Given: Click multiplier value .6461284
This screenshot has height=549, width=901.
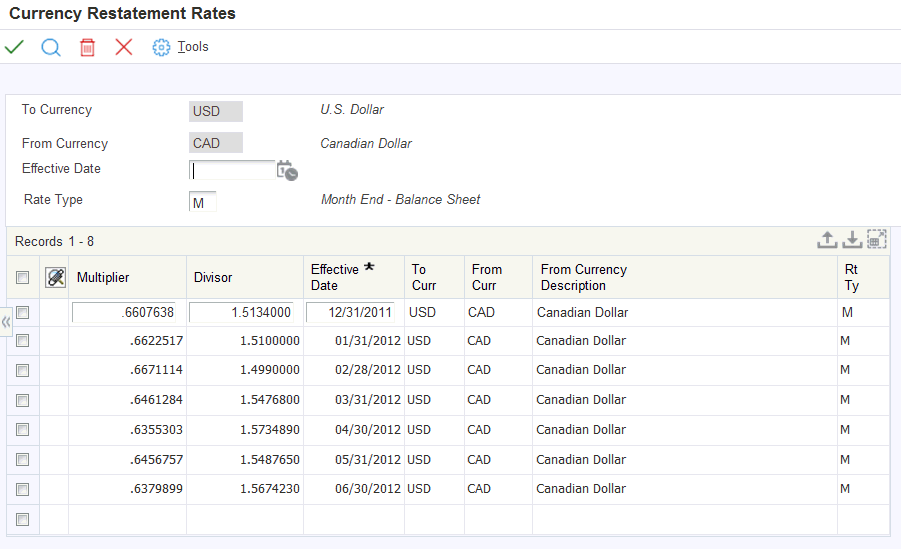Looking at the screenshot, I should click(156, 400).
